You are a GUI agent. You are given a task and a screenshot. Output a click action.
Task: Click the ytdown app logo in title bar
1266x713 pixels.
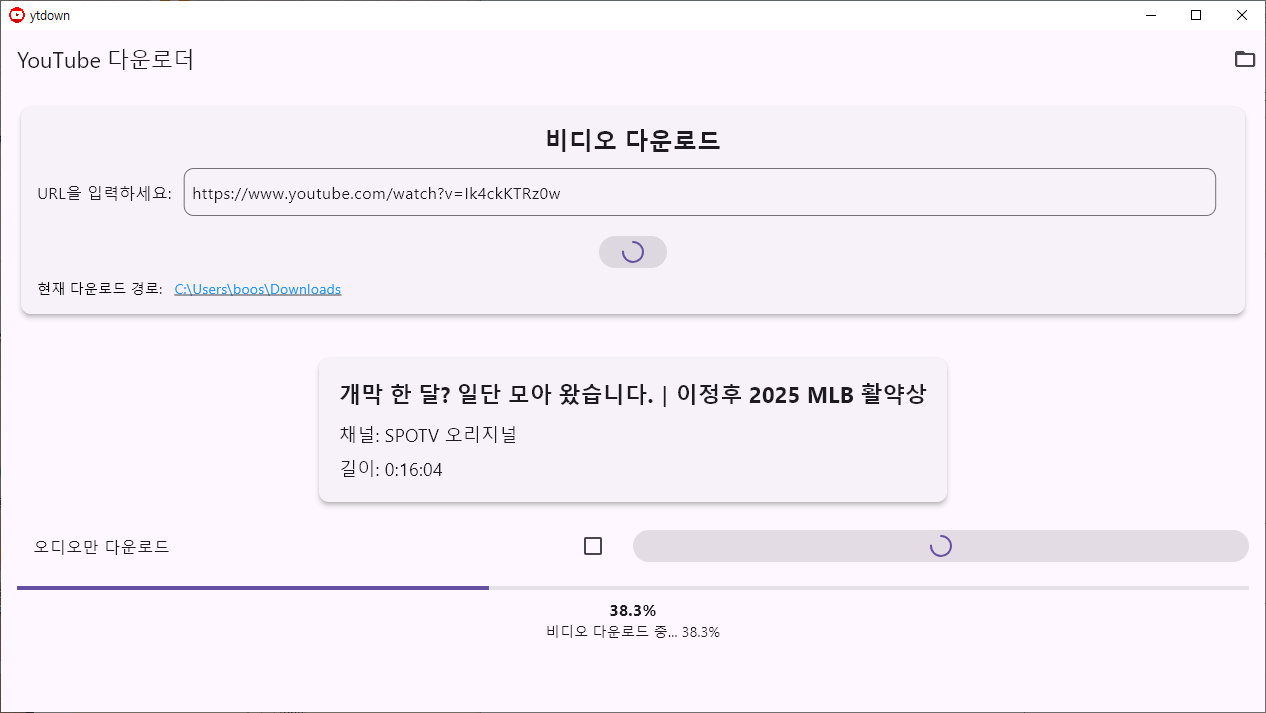click(16, 15)
